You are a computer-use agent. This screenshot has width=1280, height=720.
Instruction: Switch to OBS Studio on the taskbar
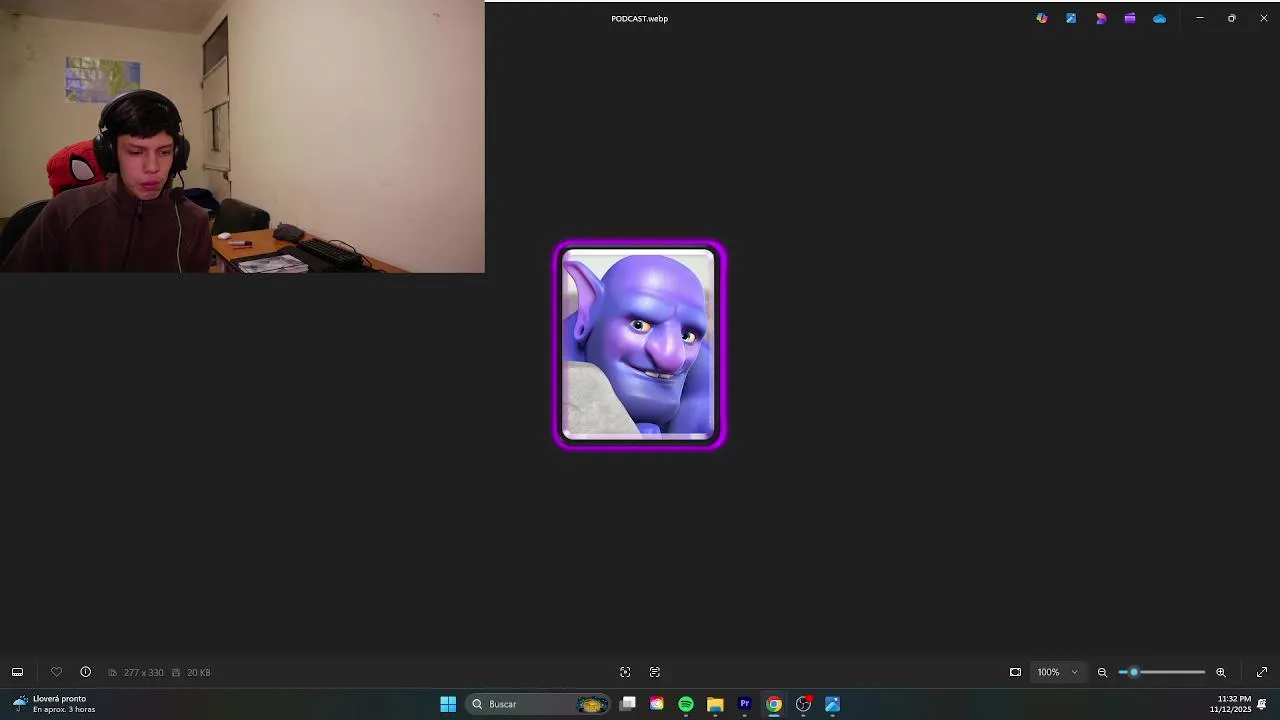point(803,704)
